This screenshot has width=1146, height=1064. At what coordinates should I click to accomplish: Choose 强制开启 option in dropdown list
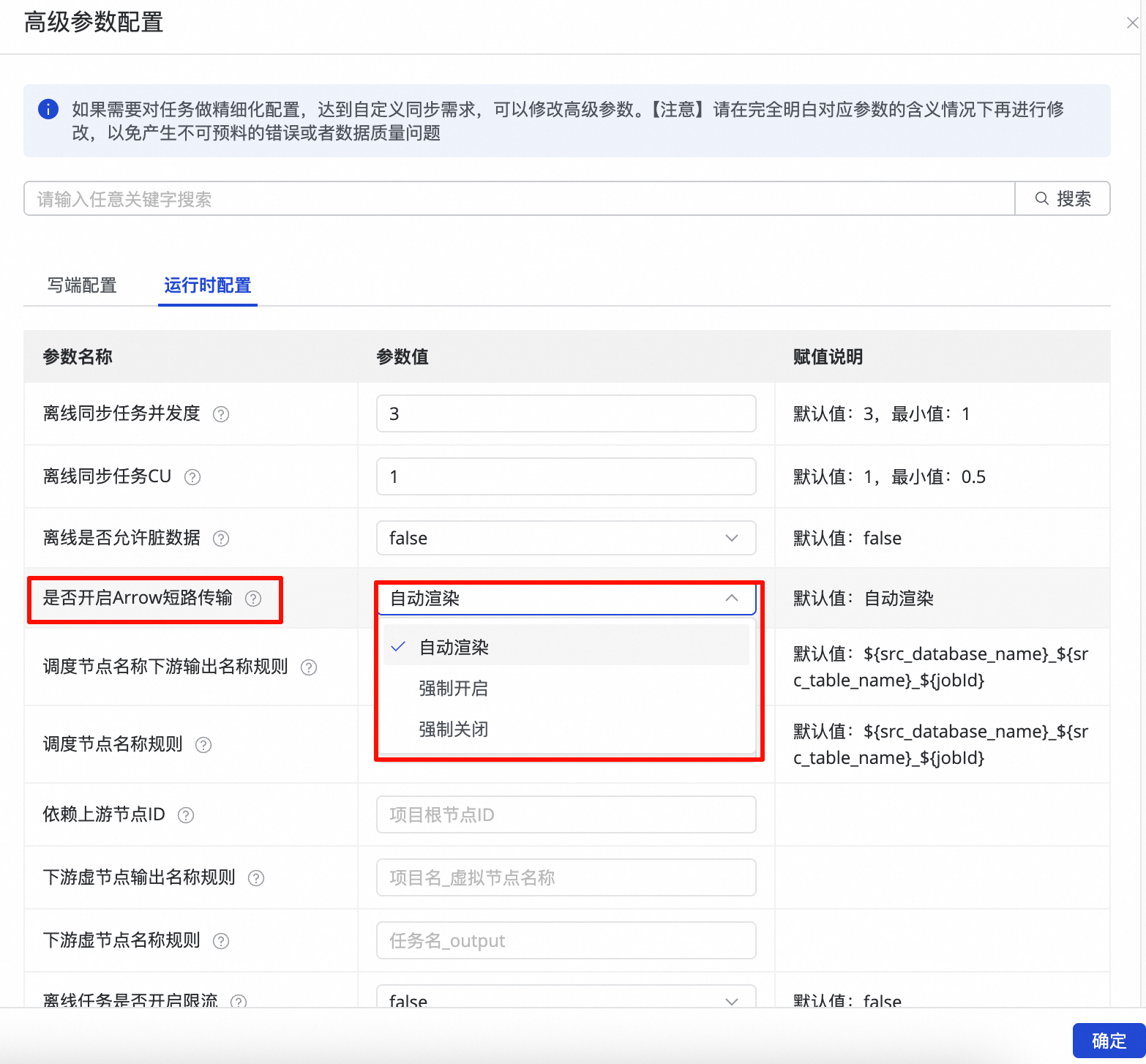click(x=566, y=688)
